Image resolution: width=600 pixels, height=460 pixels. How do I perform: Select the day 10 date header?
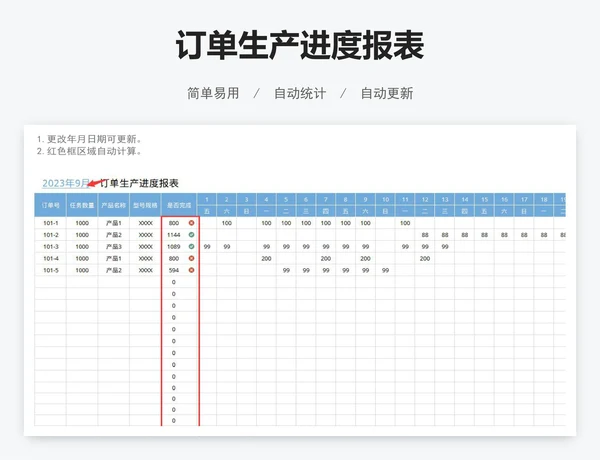(x=385, y=199)
